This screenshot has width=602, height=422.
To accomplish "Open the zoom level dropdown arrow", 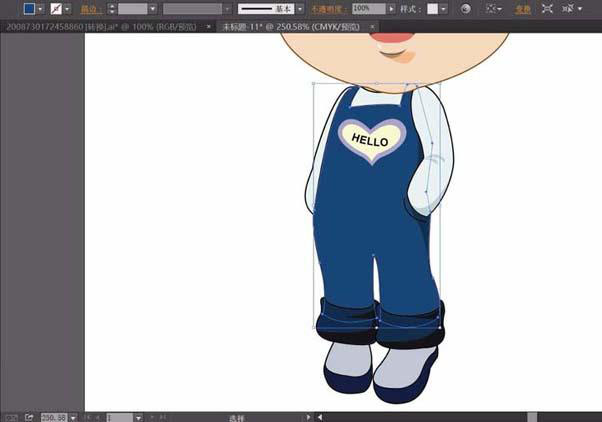I will [x=73, y=418].
